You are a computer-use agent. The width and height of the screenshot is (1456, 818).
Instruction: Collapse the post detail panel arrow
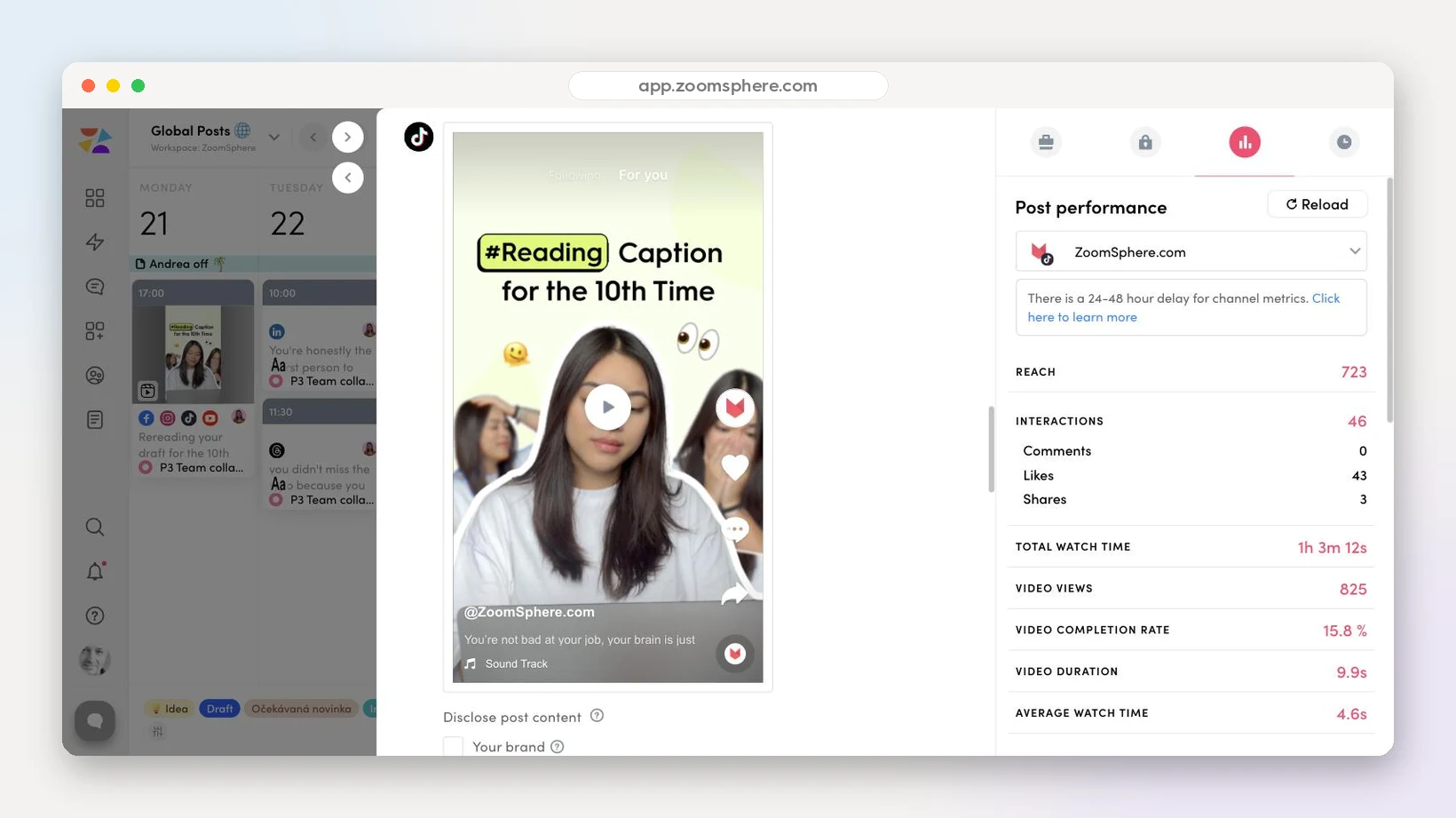tap(348, 178)
